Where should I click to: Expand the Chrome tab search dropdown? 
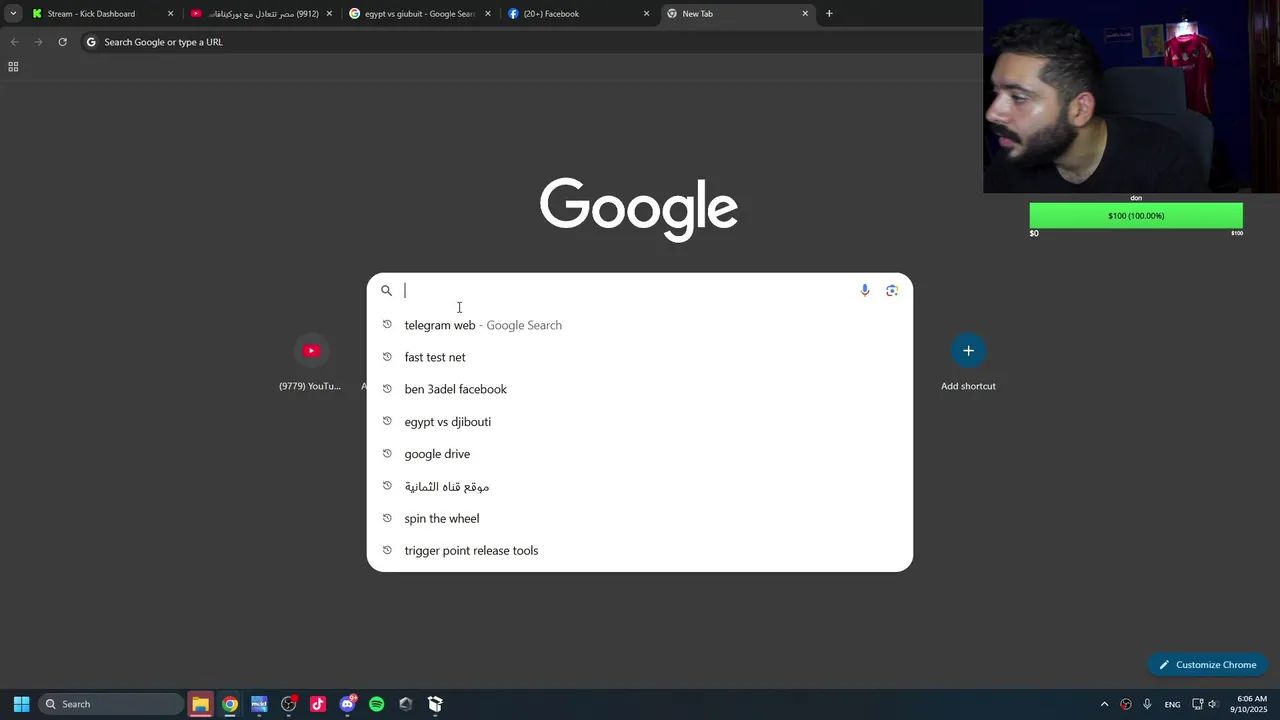tap(13, 14)
